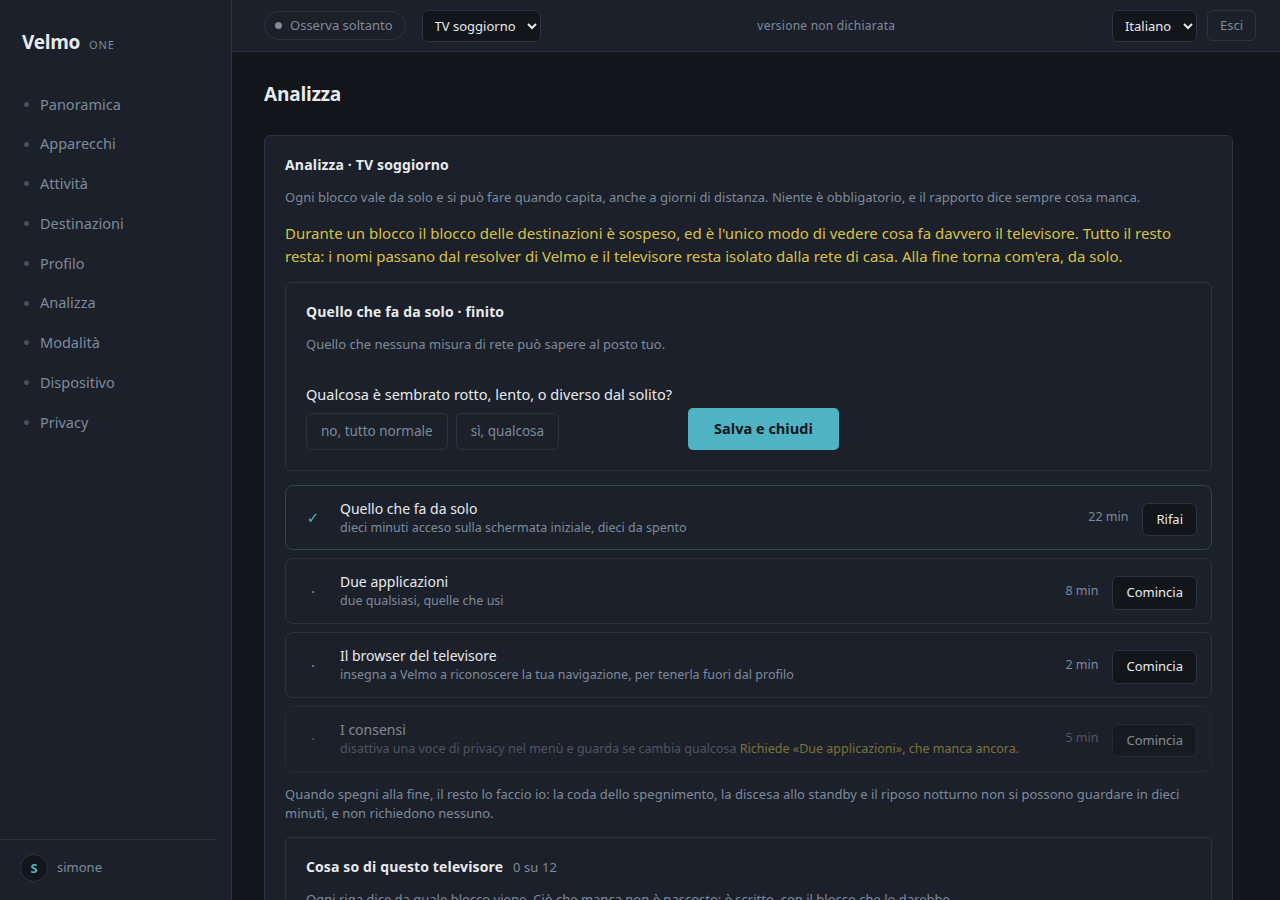Viewport: 1280px width, 900px height.
Task: Click the "2 min" duration label
Action: [1082, 665]
